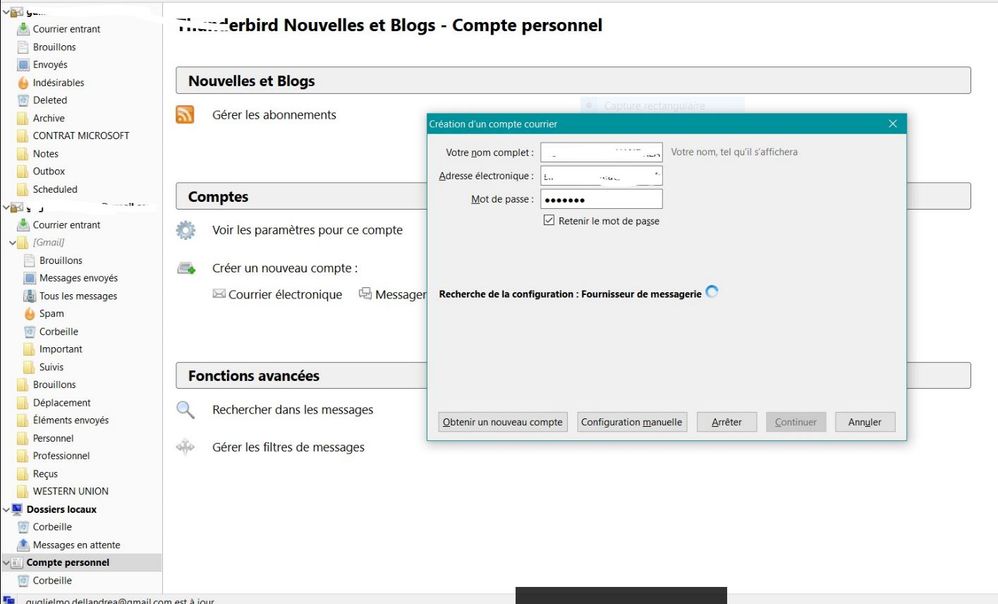Click the filter icon beside Gérer les filtres

[185, 447]
